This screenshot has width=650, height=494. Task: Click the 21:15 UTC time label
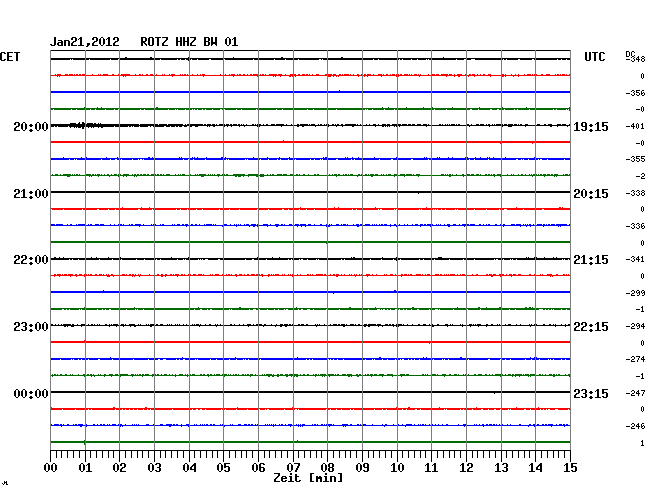point(591,260)
